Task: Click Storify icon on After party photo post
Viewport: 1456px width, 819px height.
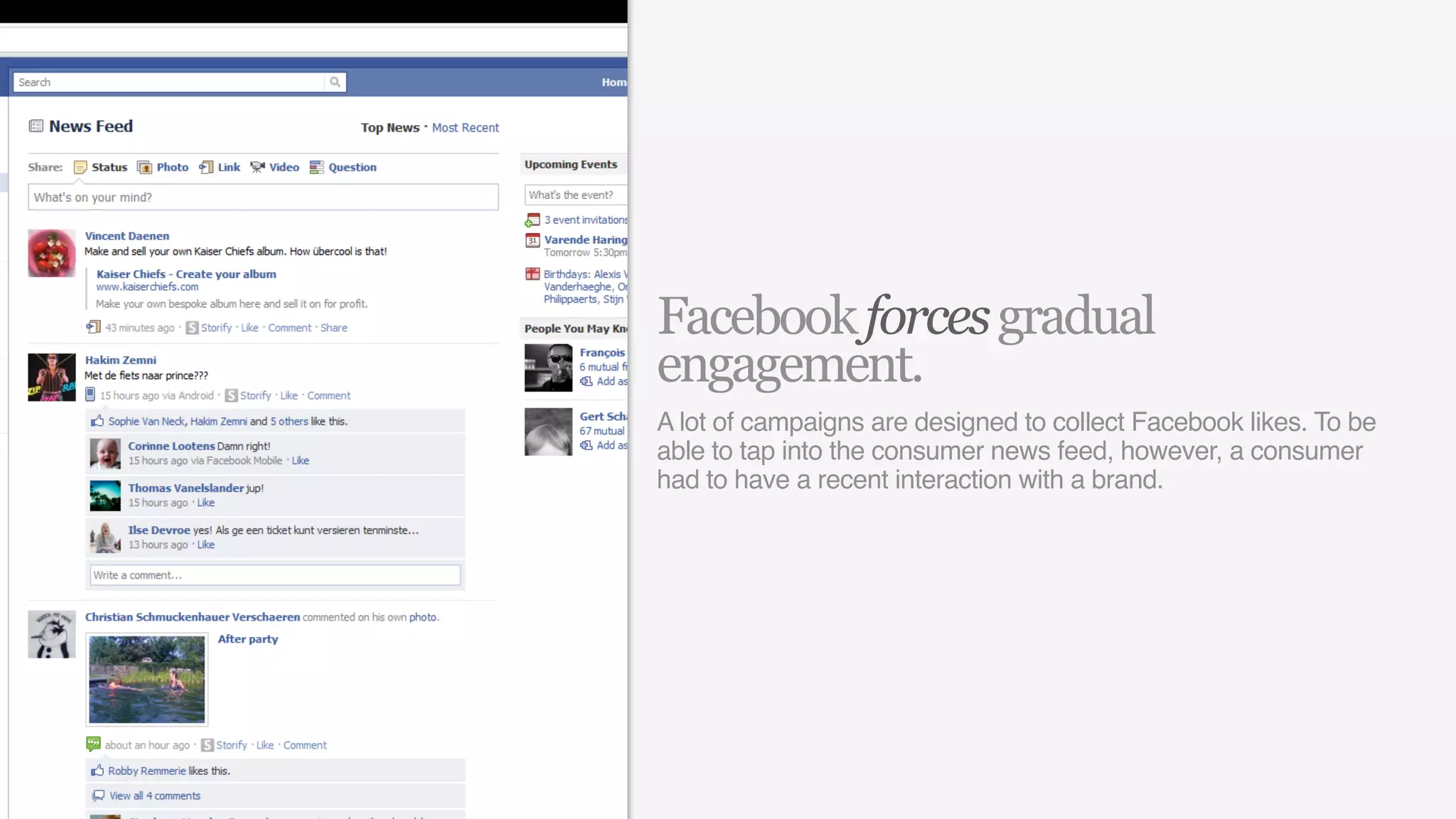Action: tap(207, 745)
